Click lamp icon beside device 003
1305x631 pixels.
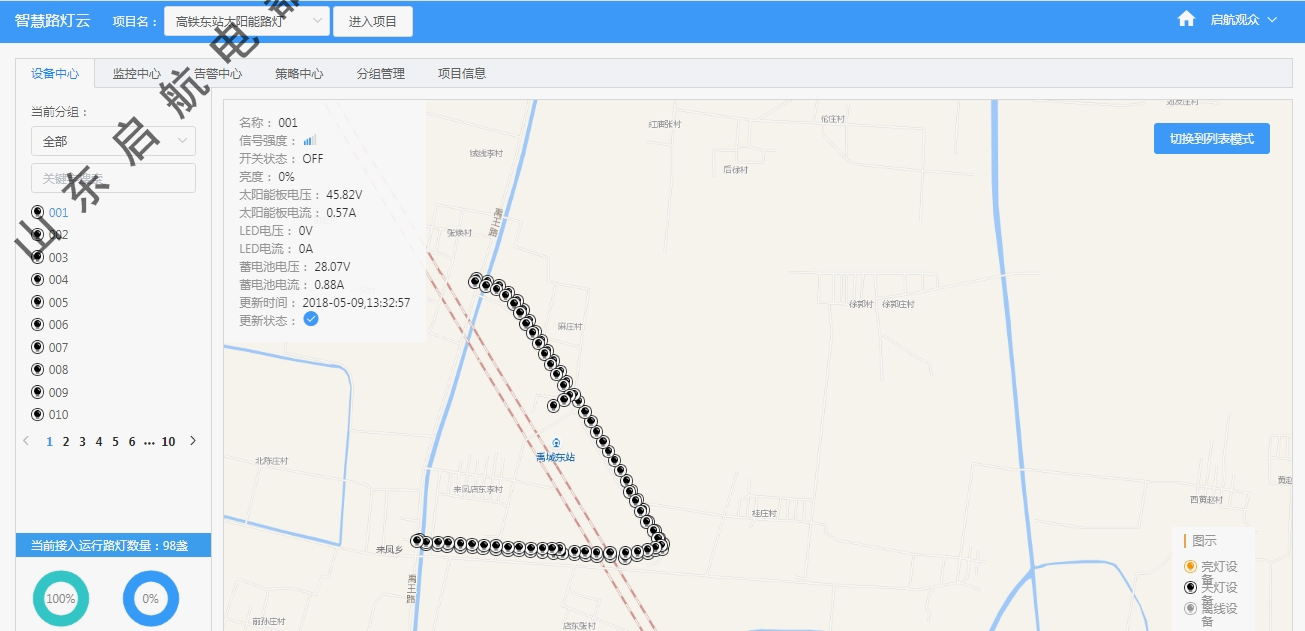pos(38,257)
